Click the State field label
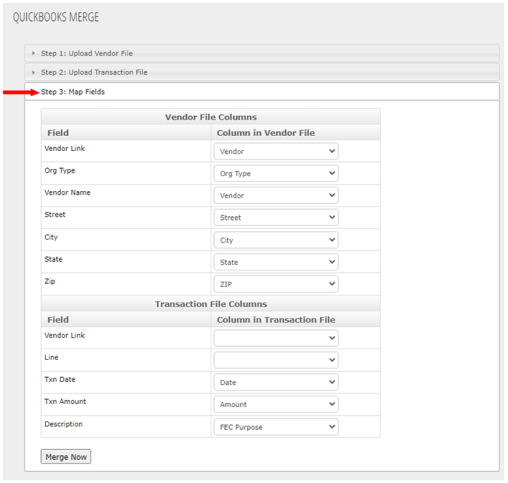Screen dimensions: 508x483 [53, 259]
